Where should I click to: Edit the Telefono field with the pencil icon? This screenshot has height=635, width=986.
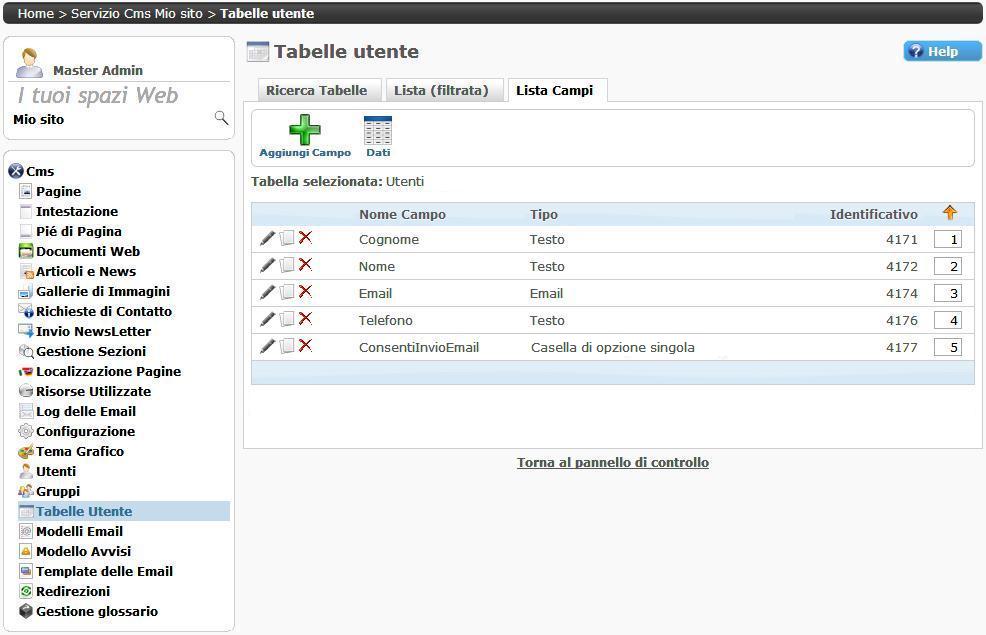click(267, 320)
